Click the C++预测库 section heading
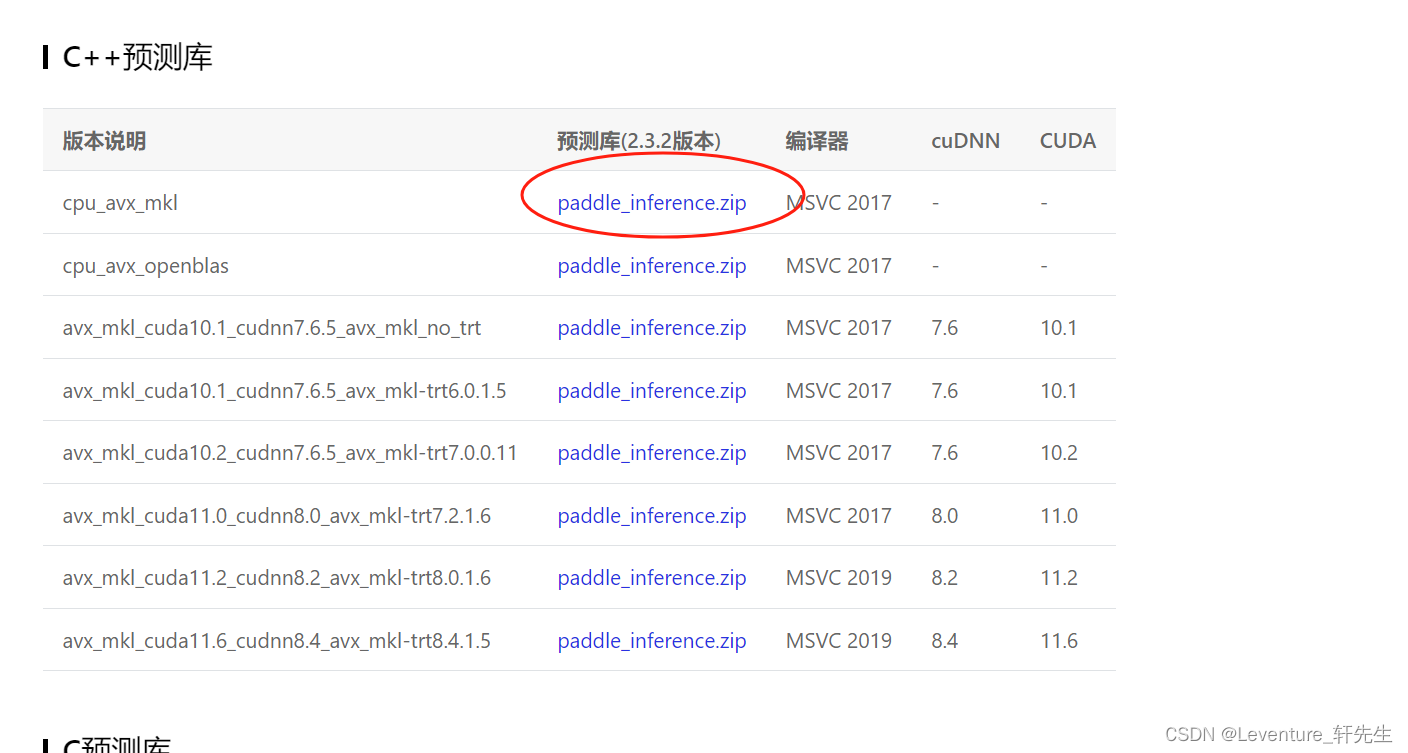Image resolution: width=1408 pixels, height=753 pixels. tap(137, 57)
